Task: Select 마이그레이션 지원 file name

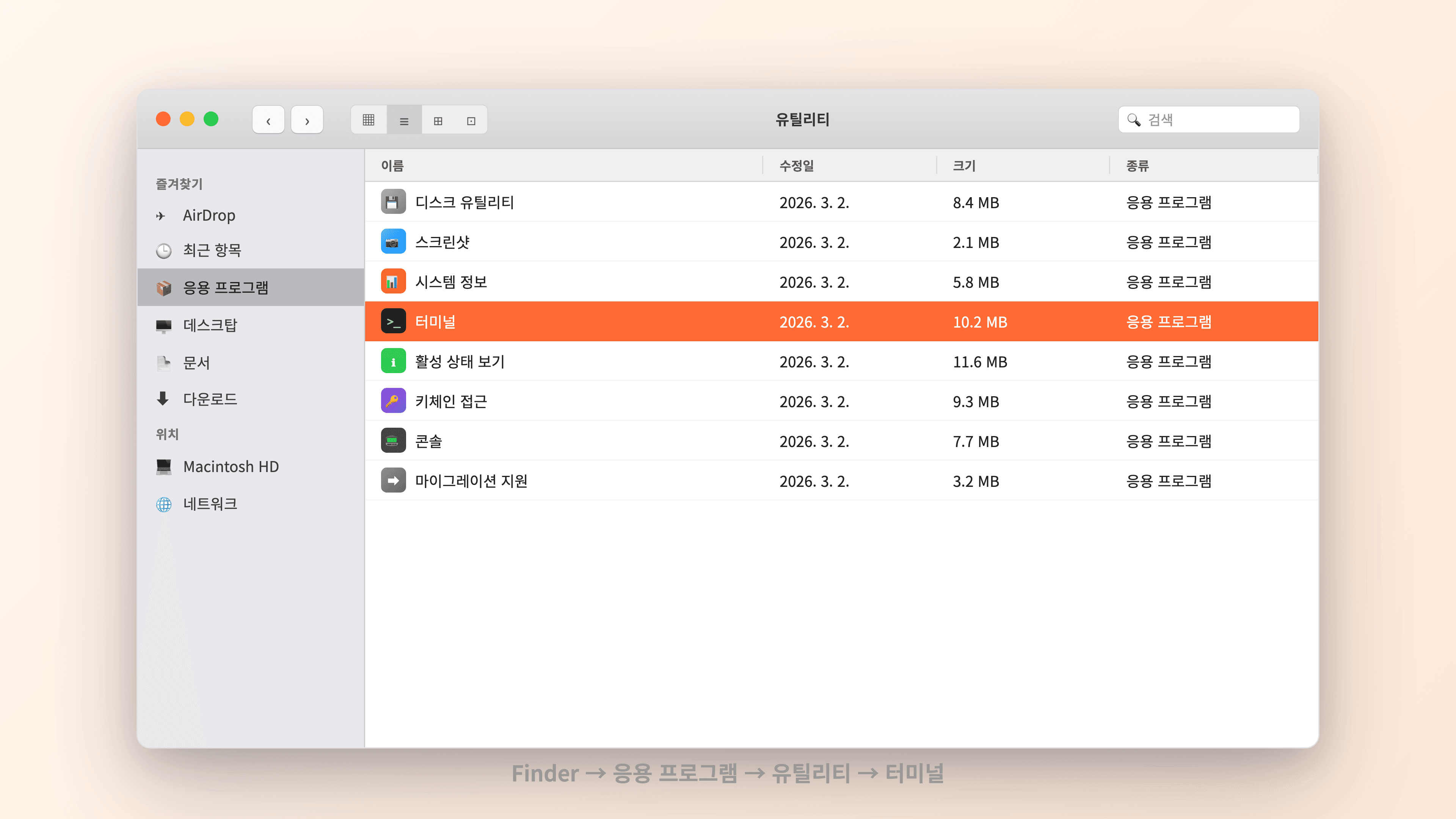Action: [x=471, y=481]
